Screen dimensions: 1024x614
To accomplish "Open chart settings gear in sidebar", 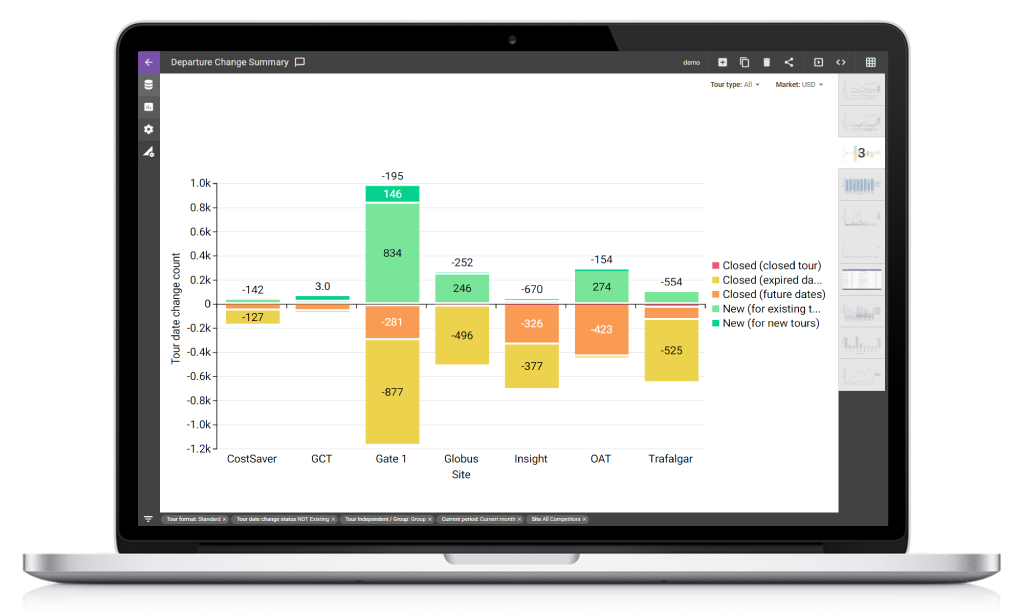I will pos(149,129).
